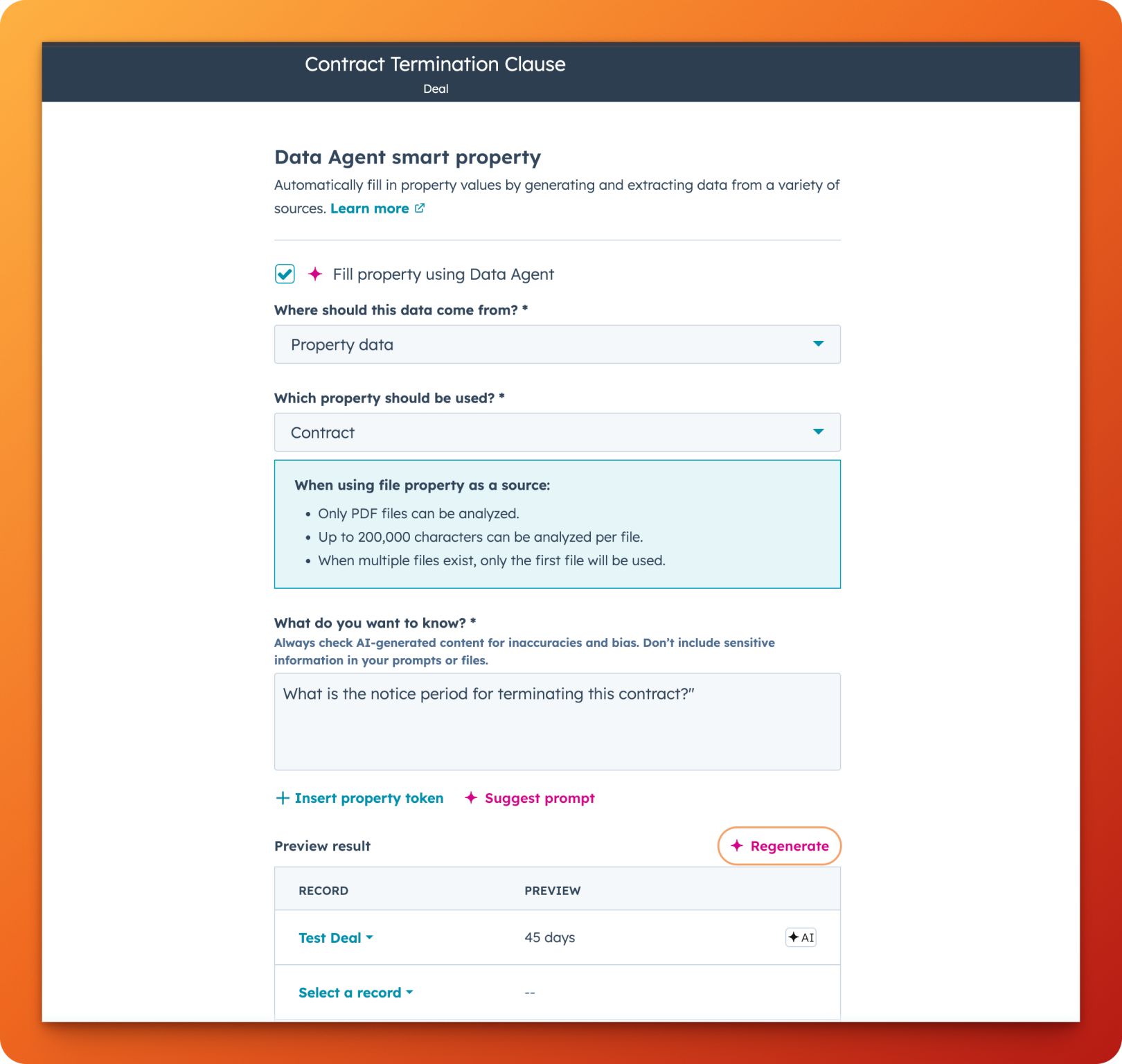Uncheck the Fill property using Data Agent checkbox
This screenshot has width=1122, height=1064.
[x=285, y=274]
